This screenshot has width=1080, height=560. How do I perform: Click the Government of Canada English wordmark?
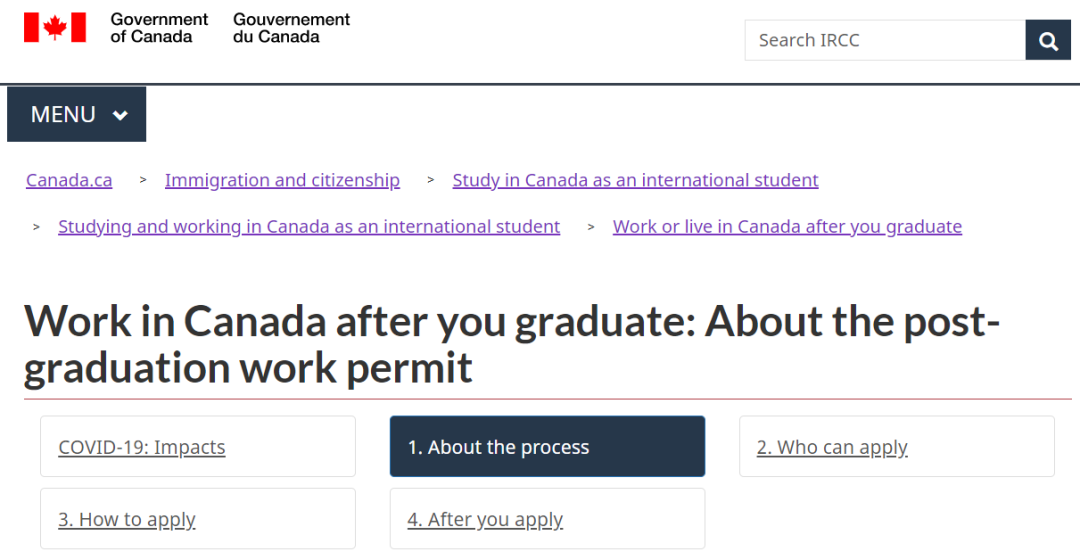click(x=159, y=28)
